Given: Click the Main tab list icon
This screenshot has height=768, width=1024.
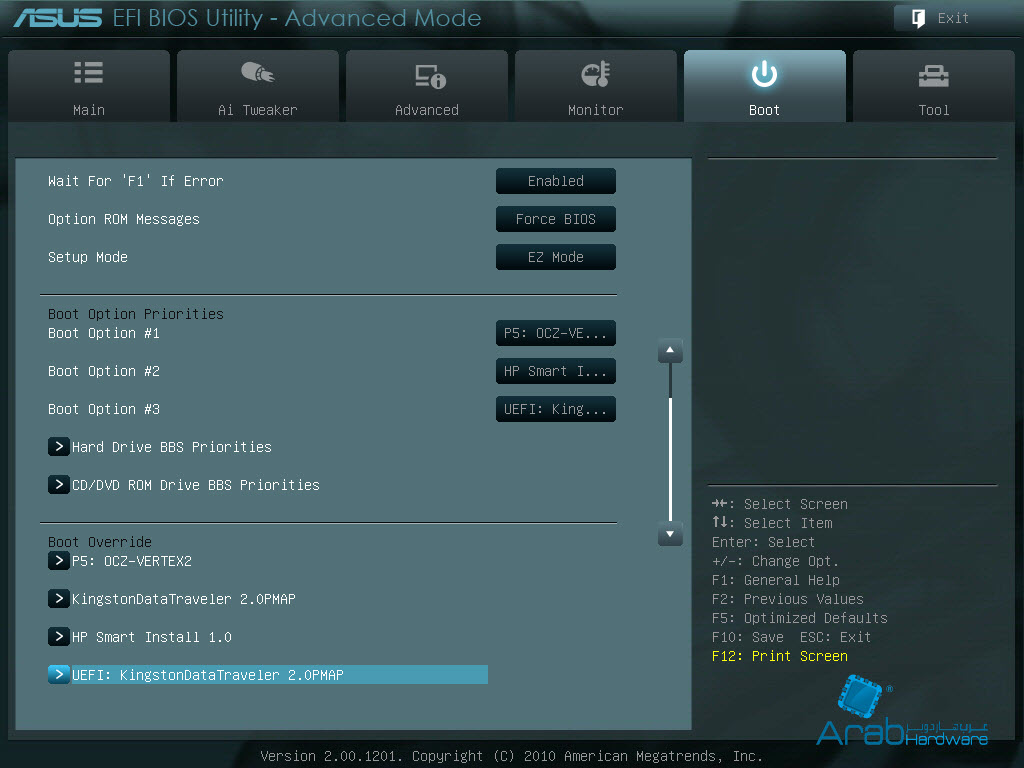Looking at the screenshot, I should [89, 72].
